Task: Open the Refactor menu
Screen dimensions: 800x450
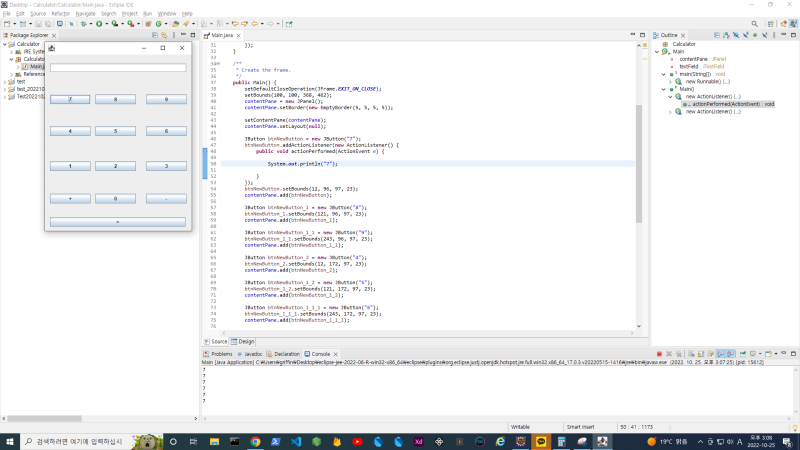Action: point(61,14)
